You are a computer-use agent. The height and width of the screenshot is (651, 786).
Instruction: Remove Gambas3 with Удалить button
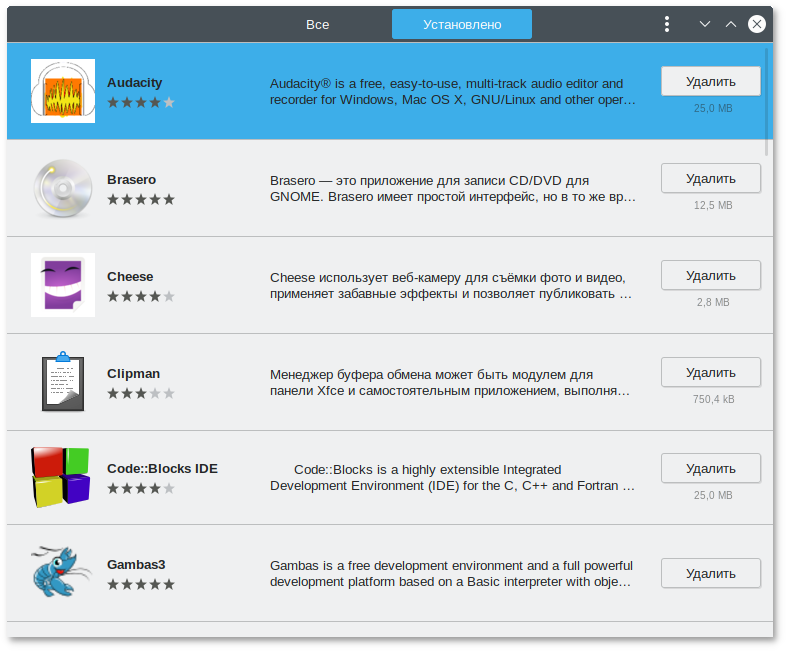coord(711,573)
